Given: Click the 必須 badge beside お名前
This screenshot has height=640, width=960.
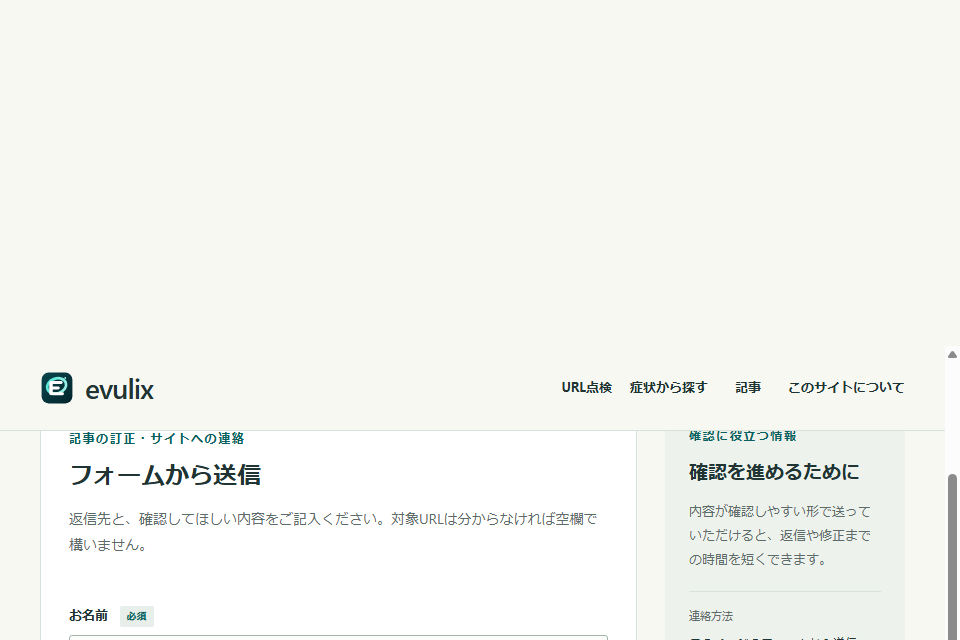Looking at the screenshot, I should (137, 616).
